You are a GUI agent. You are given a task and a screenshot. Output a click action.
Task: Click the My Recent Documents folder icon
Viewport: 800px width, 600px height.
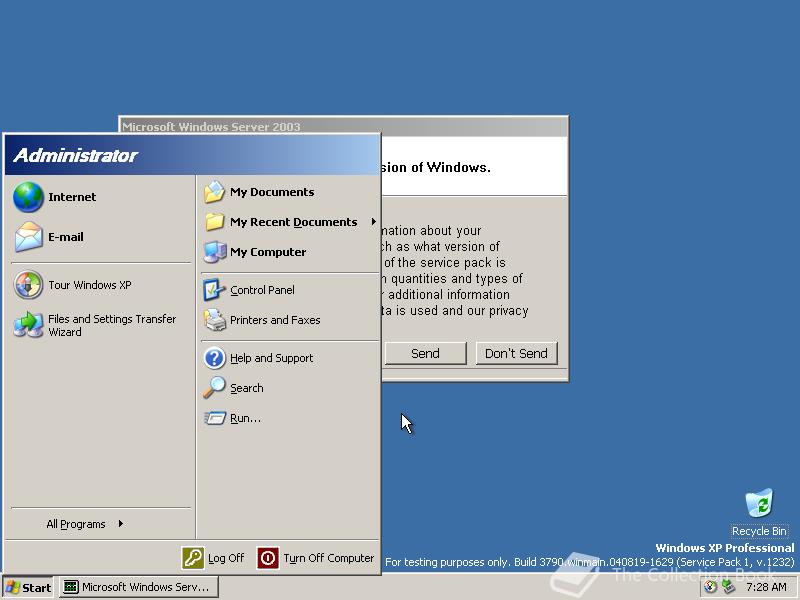(x=214, y=222)
